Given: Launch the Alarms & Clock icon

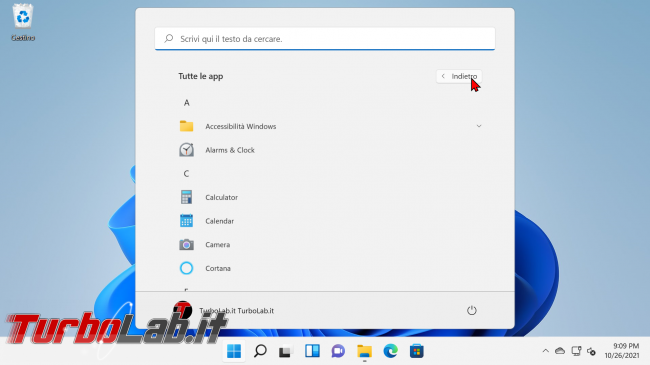Looking at the screenshot, I should click(187, 150).
